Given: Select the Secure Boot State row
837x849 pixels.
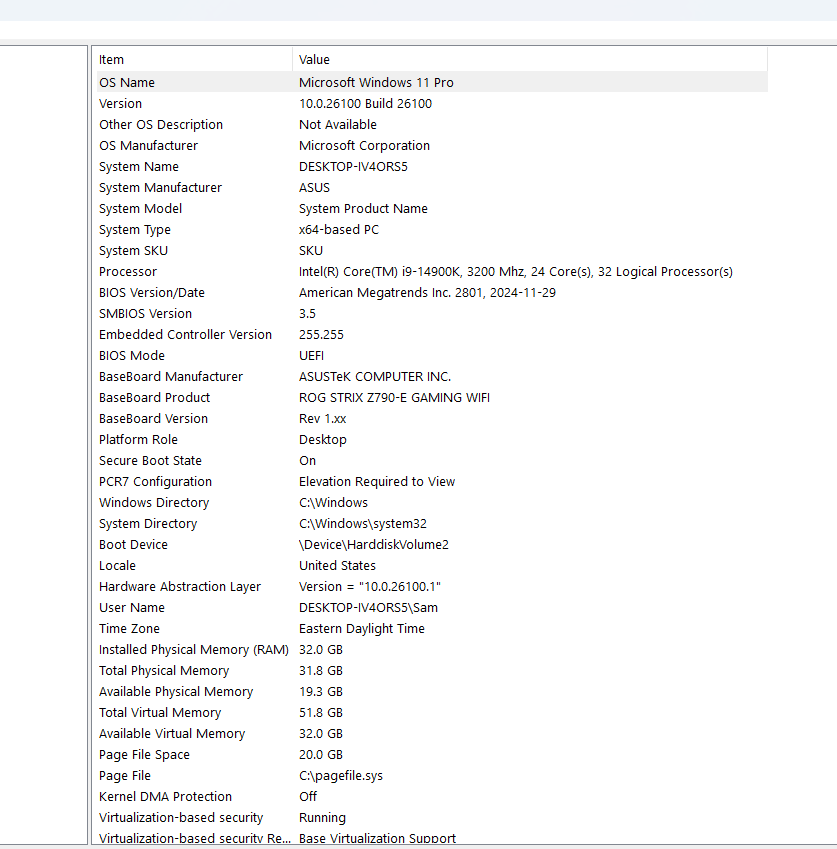Looking at the screenshot, I should [432, 461].
